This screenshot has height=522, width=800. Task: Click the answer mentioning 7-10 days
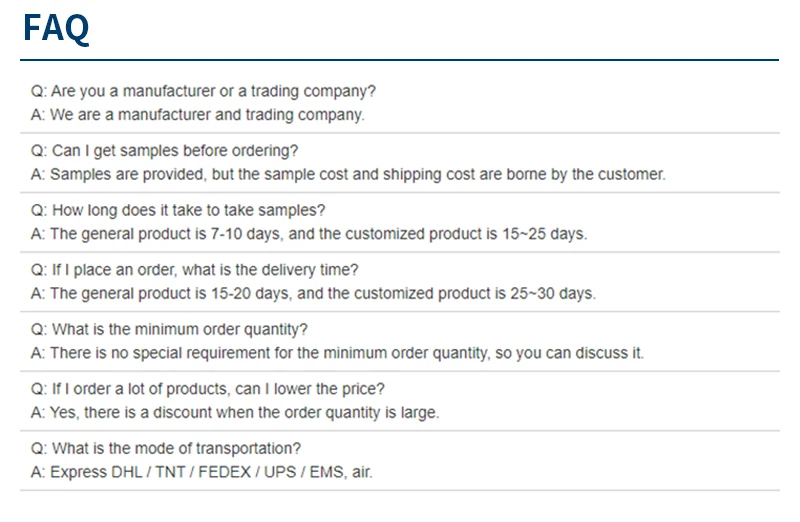309,235
